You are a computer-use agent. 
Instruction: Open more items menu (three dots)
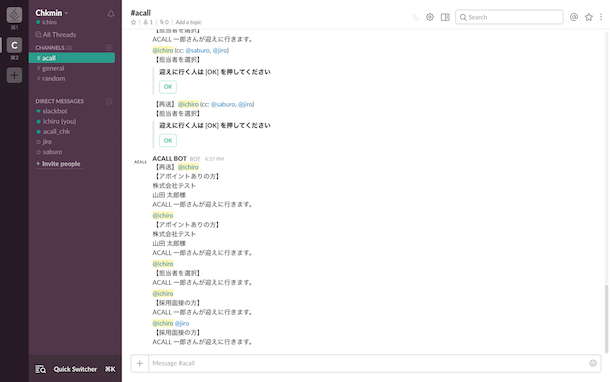tap(601, 17)
